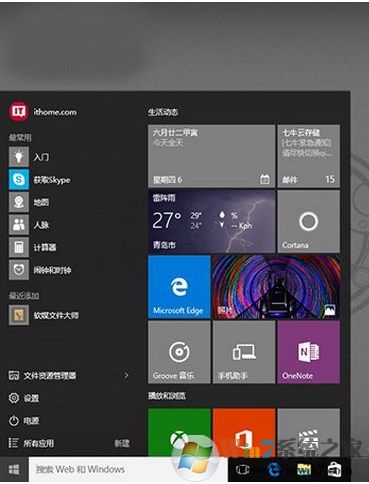
Task: Click the Windows Start button
Action: tap(14, 470)
